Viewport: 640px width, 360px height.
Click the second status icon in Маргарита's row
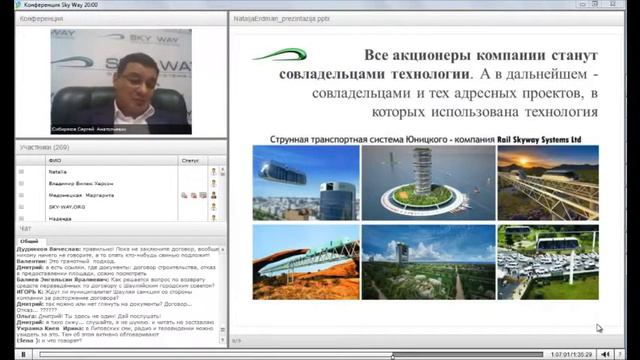194,196
